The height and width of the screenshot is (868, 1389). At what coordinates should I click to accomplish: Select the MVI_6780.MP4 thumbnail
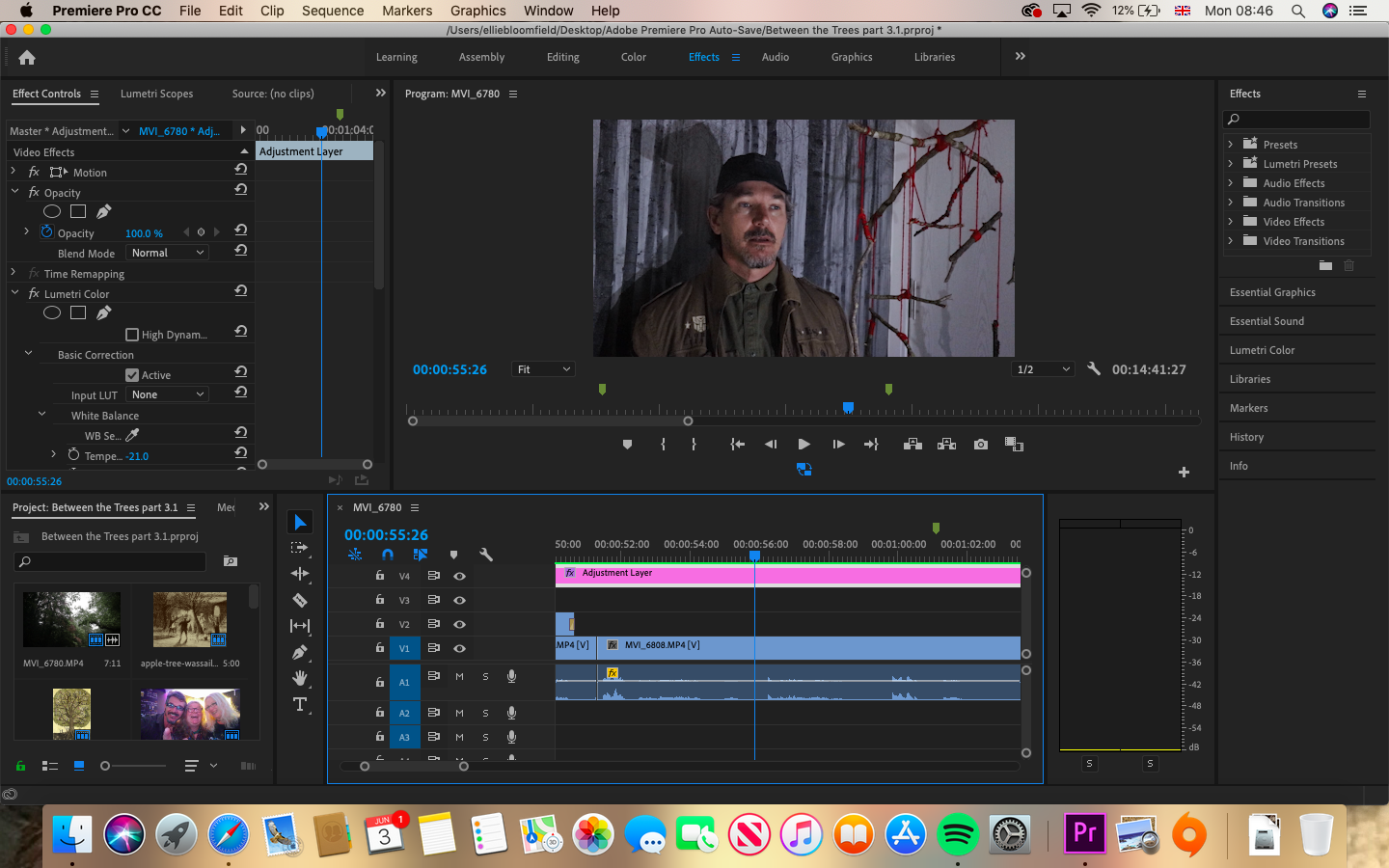71,619
